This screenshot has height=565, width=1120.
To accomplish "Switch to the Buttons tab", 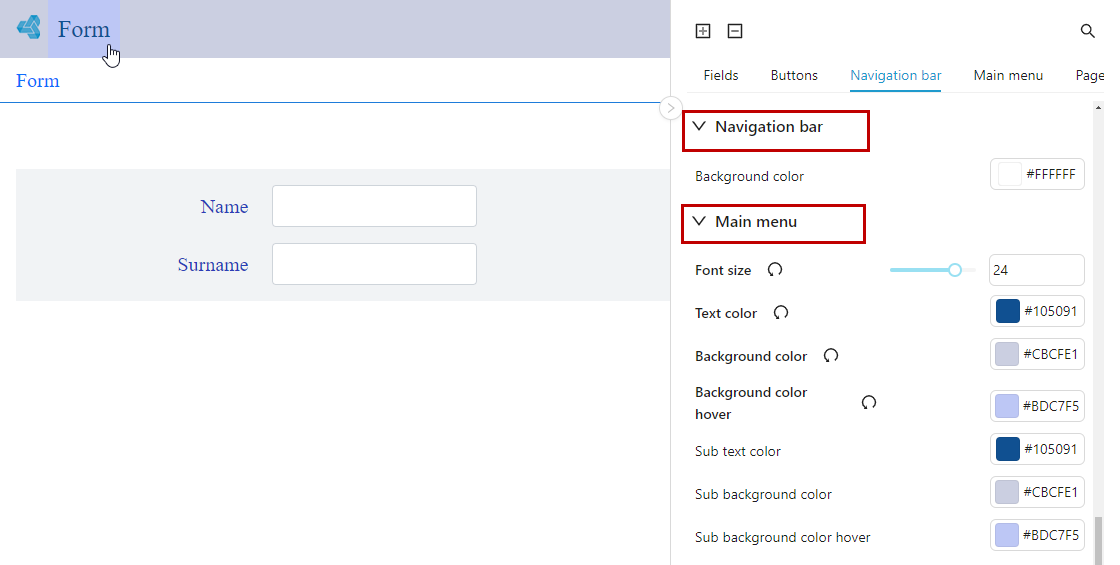I will click(x=794, y=75).
